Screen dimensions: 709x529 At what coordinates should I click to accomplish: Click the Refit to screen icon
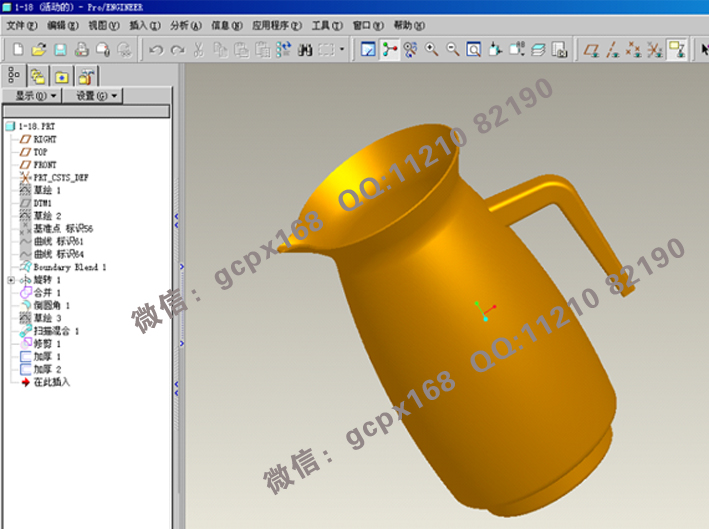[474, 49]
